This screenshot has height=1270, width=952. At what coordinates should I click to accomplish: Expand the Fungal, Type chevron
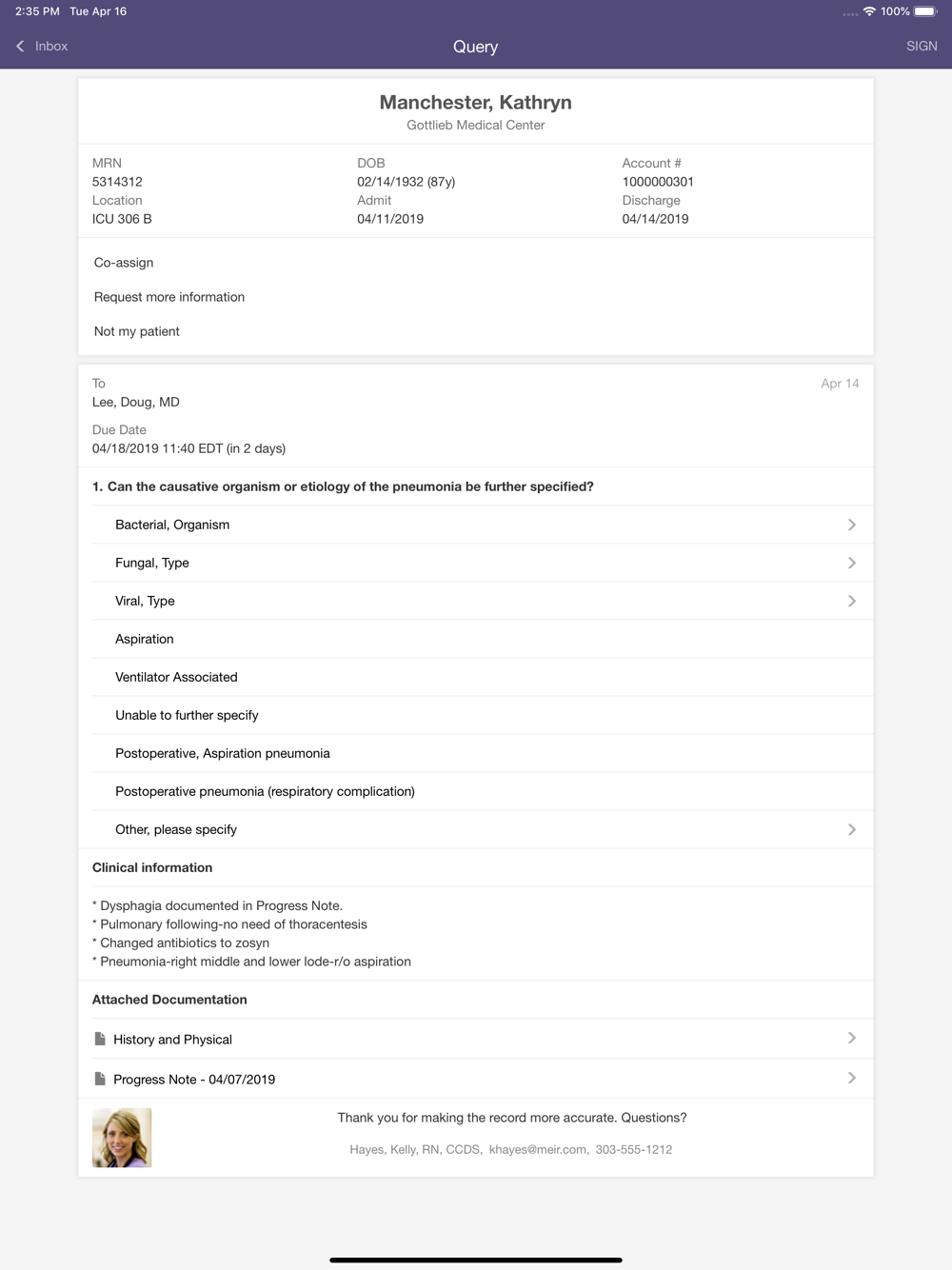[851, 563]
